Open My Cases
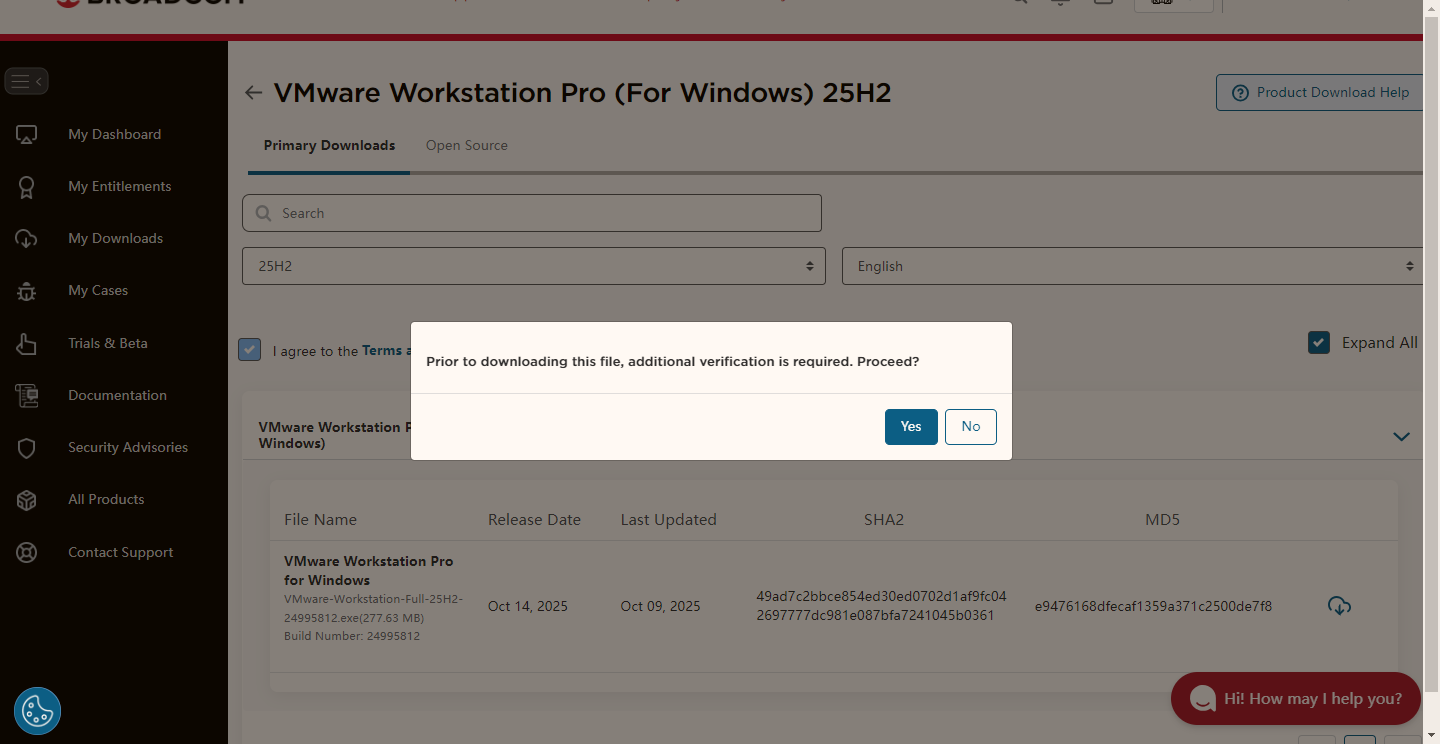The height and width of the screenshot is (744, 1440). click(x=98, y=290)
